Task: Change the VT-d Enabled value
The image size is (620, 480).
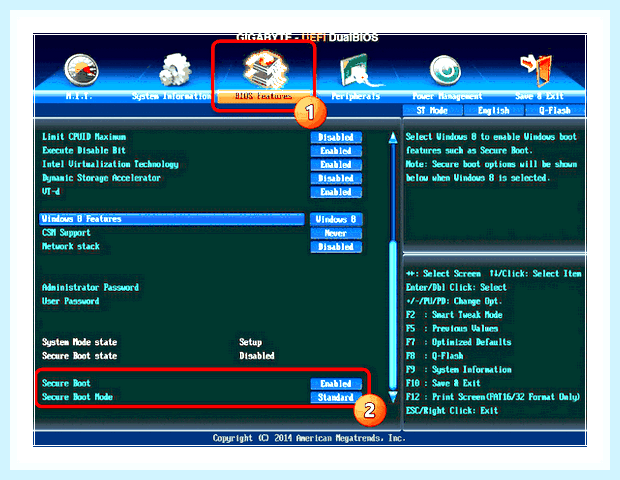Action: coord(336,192)
